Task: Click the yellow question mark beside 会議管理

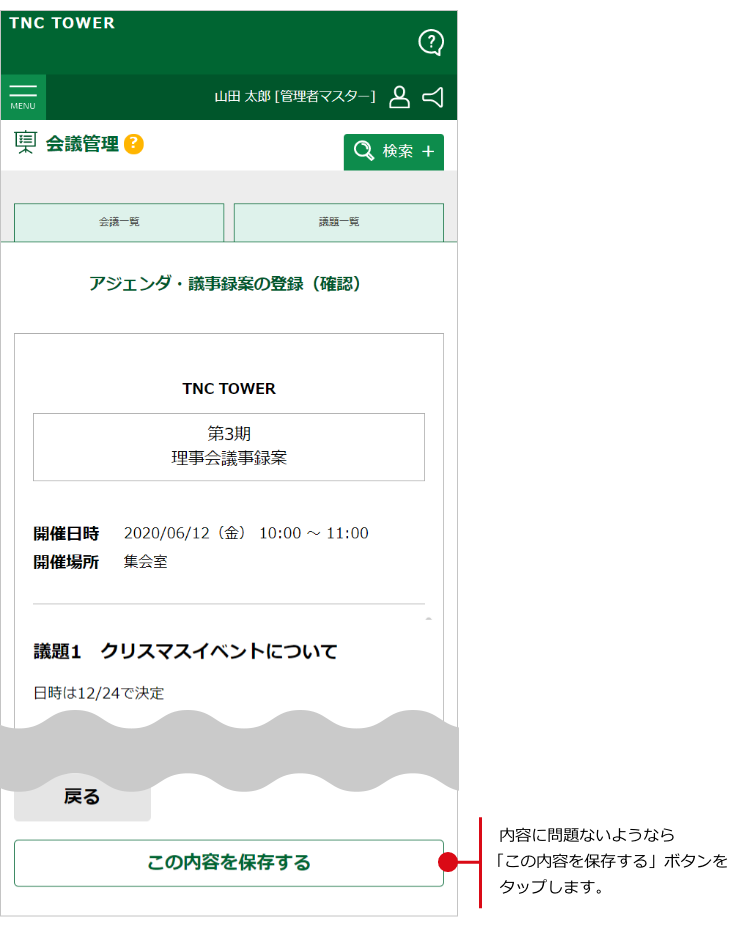Action: (x=134, y=144)
